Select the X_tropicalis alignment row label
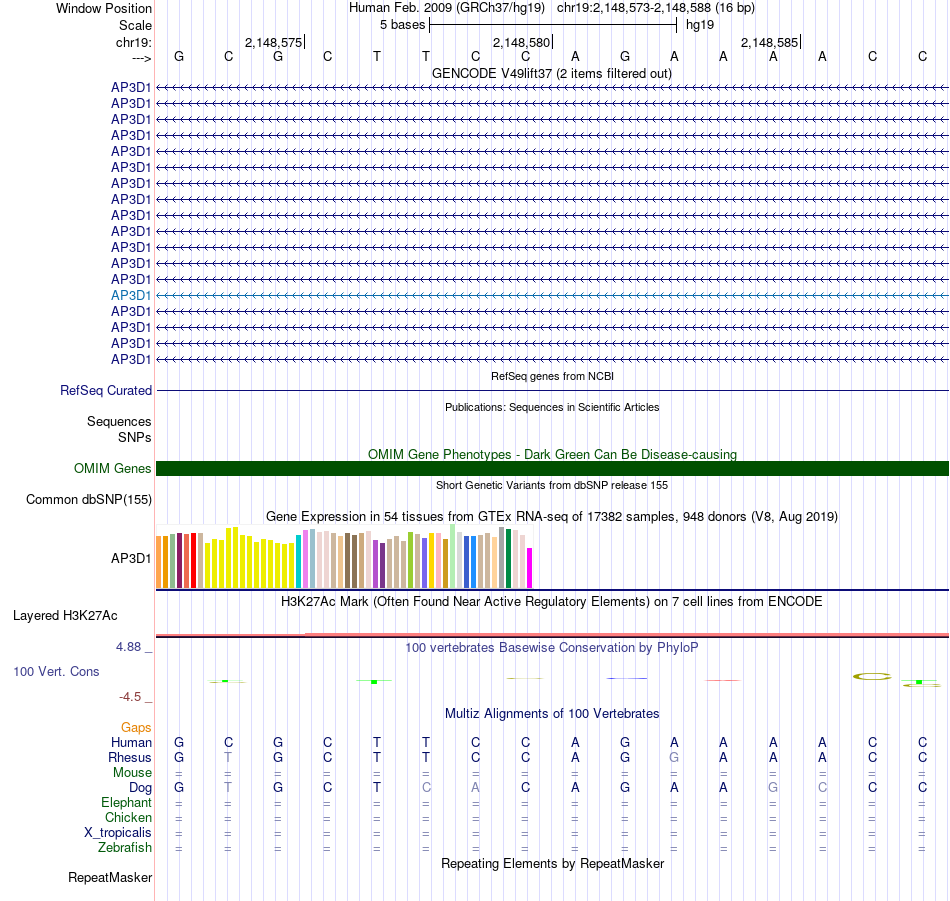This screenshot has width=950, height=901. (x=118, y=833)
